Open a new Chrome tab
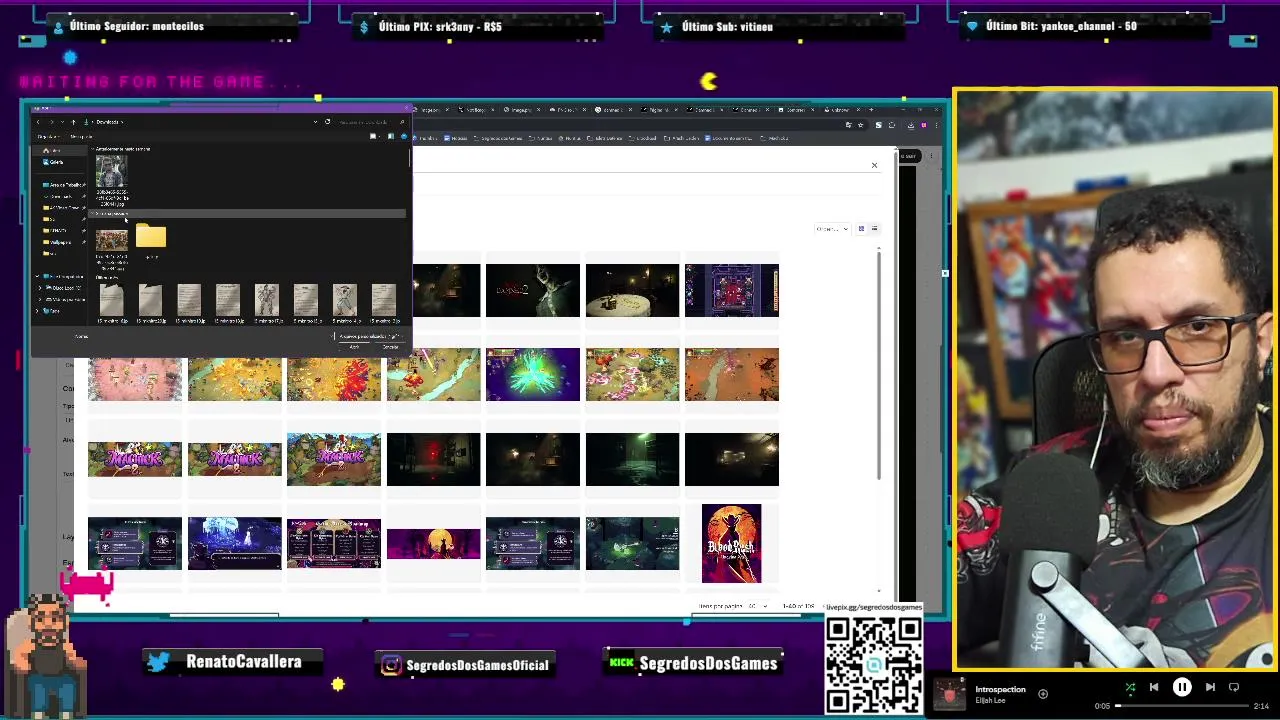This screenshot has width=1280, height=720. tap(871, 109)
